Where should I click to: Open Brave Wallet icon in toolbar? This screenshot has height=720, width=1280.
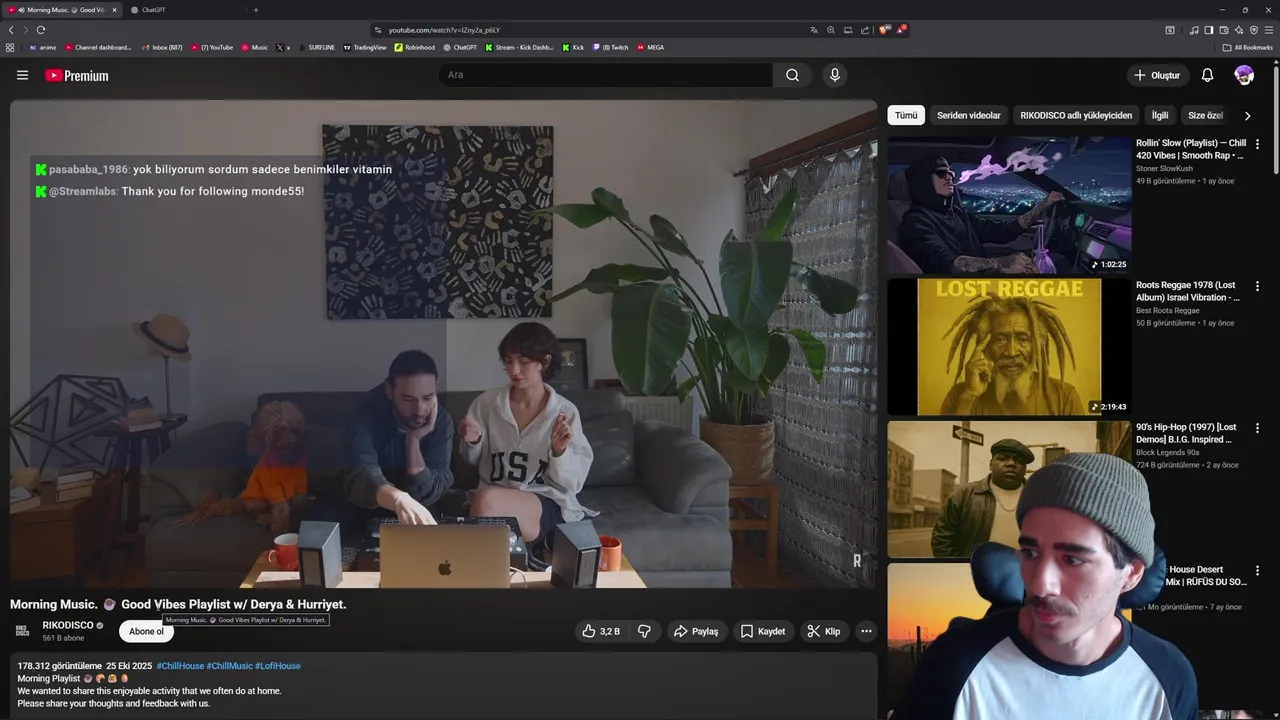click(x=1224, y=30)
